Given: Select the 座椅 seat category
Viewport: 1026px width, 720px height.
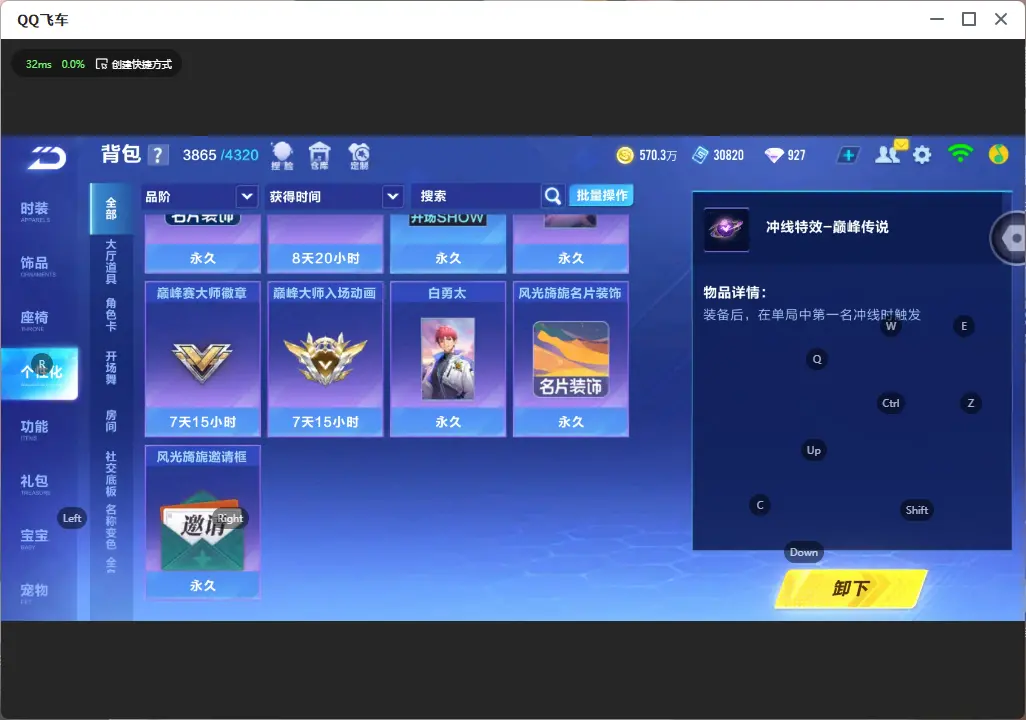Looking at the screenshot, I should (34, 319).
